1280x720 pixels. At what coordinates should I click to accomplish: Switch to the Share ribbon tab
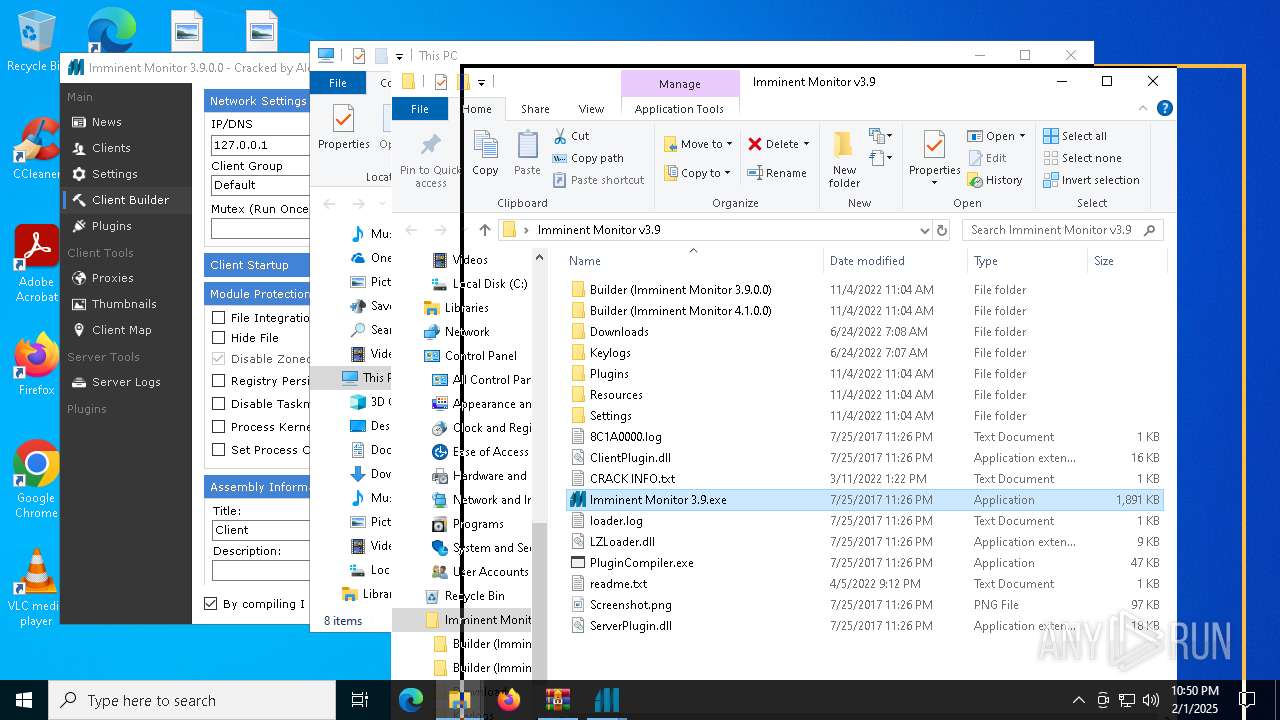pyautogui.click(x=535, y=109)
